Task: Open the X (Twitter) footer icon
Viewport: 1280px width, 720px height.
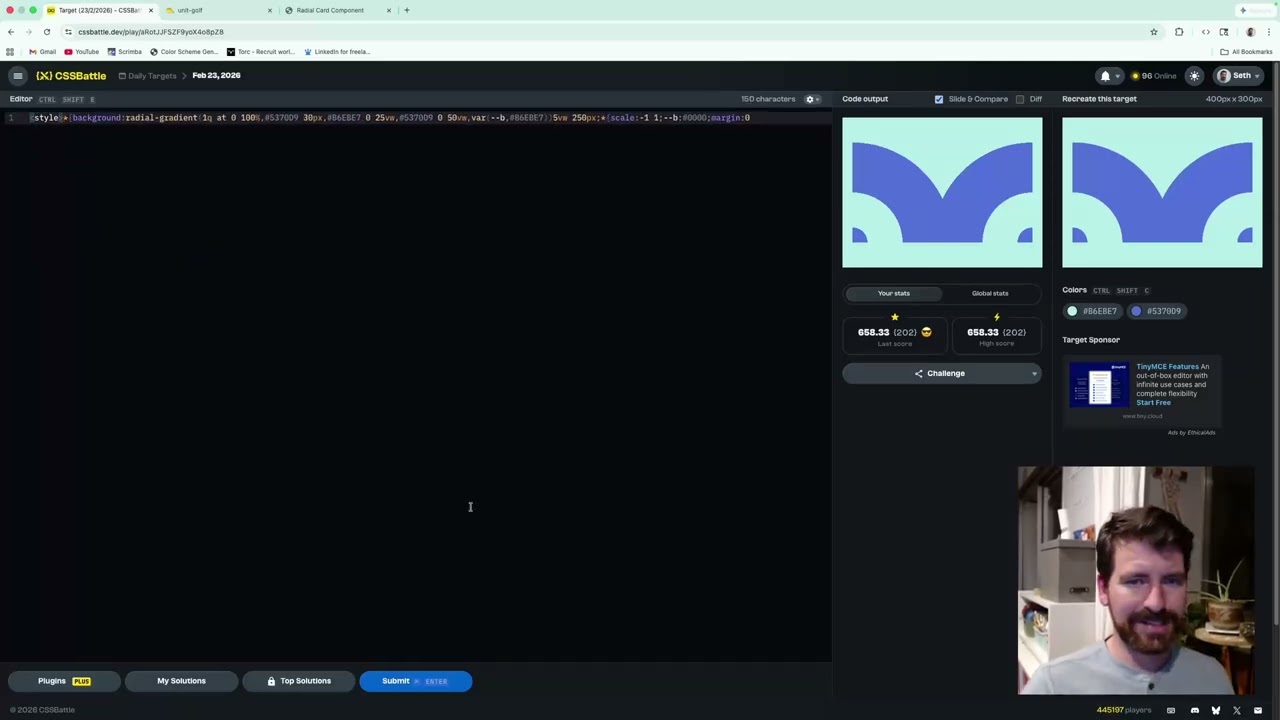Action: coord(1237,711)
